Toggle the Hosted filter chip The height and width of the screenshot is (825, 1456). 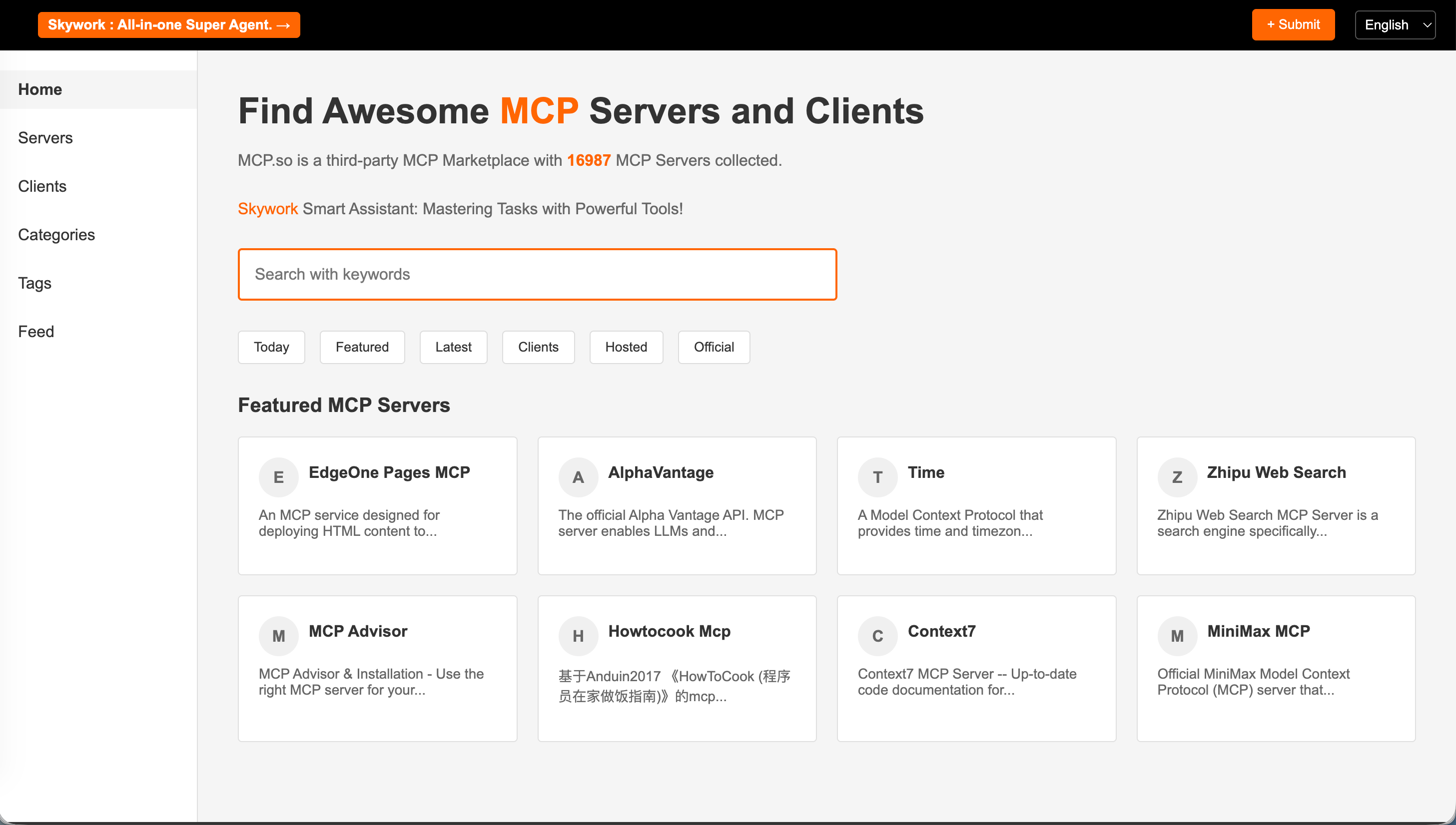[626, 347]
